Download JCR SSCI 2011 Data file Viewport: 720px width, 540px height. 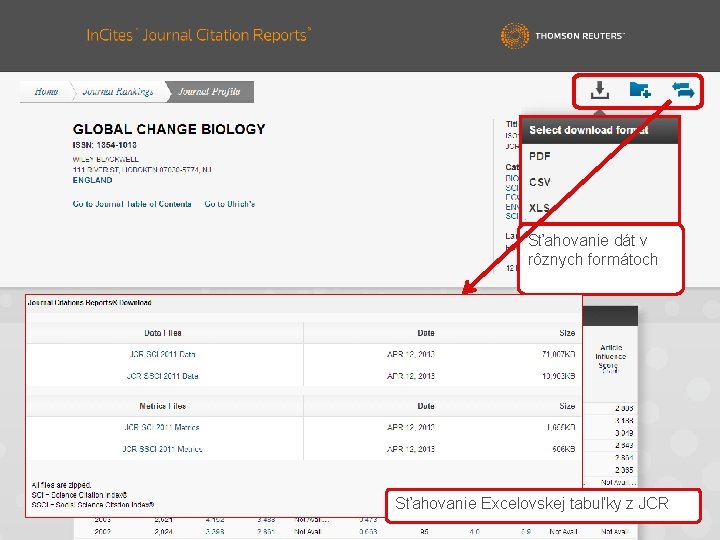click(x=163, y=376)
